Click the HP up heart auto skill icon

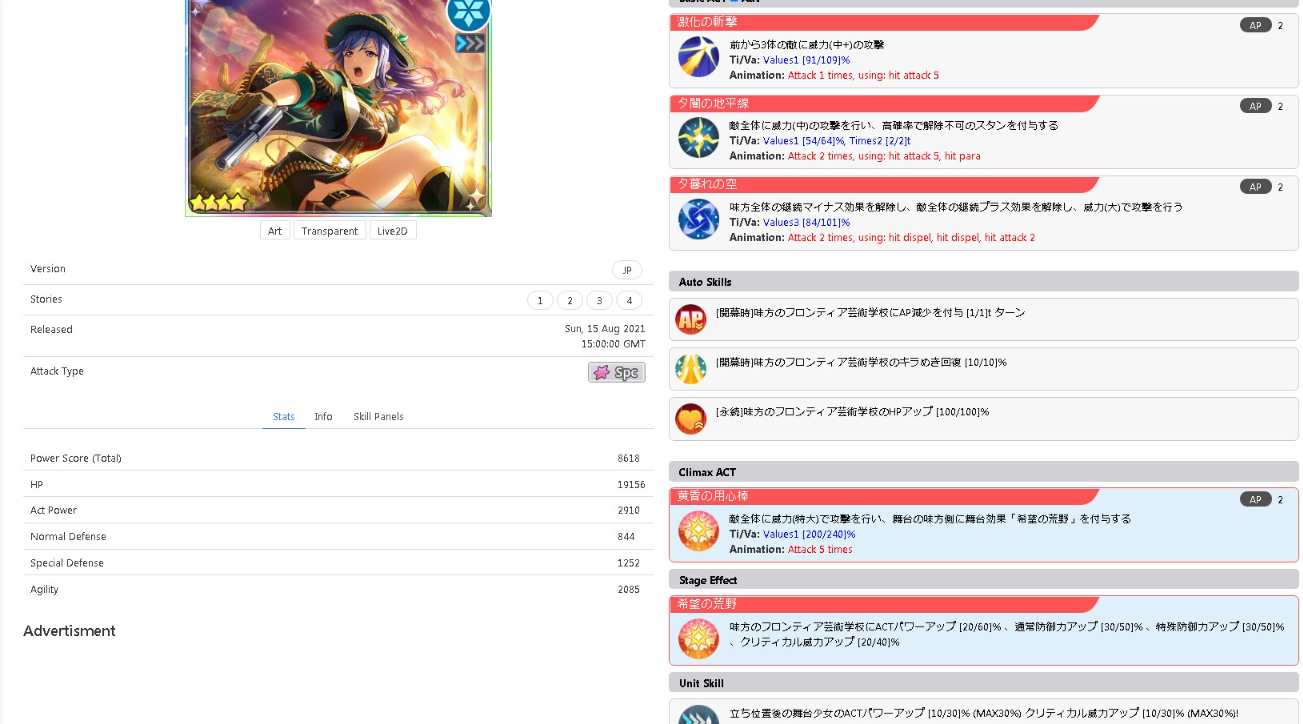[691, 418]
